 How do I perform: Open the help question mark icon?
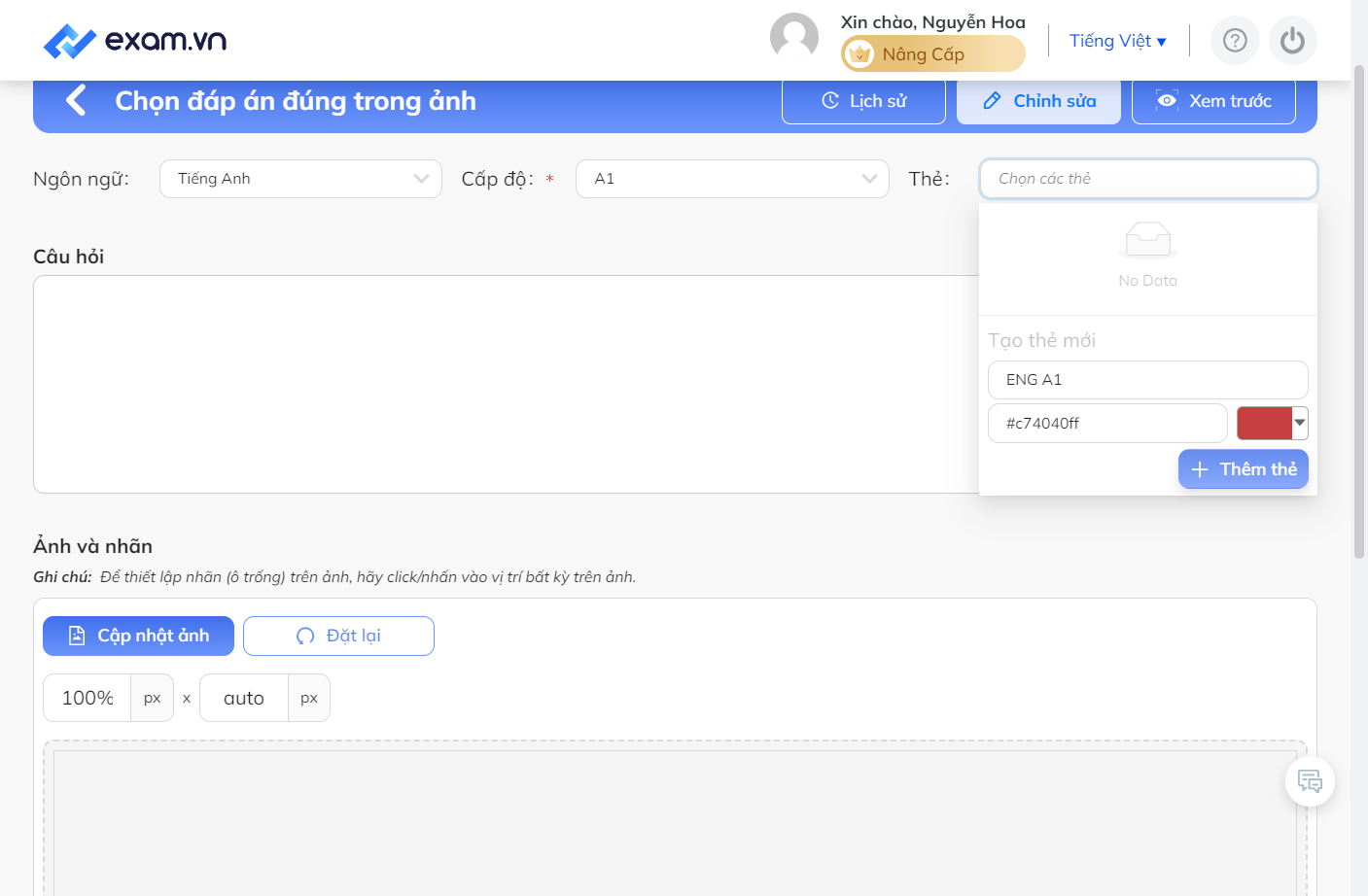tap(1235, 41)
